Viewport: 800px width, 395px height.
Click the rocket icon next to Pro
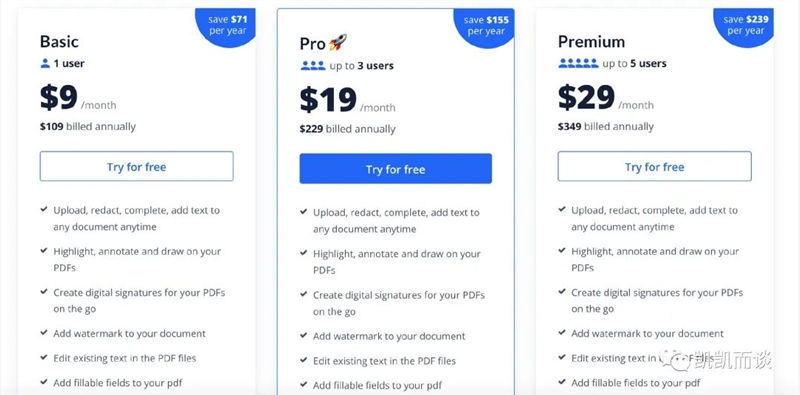338,42
